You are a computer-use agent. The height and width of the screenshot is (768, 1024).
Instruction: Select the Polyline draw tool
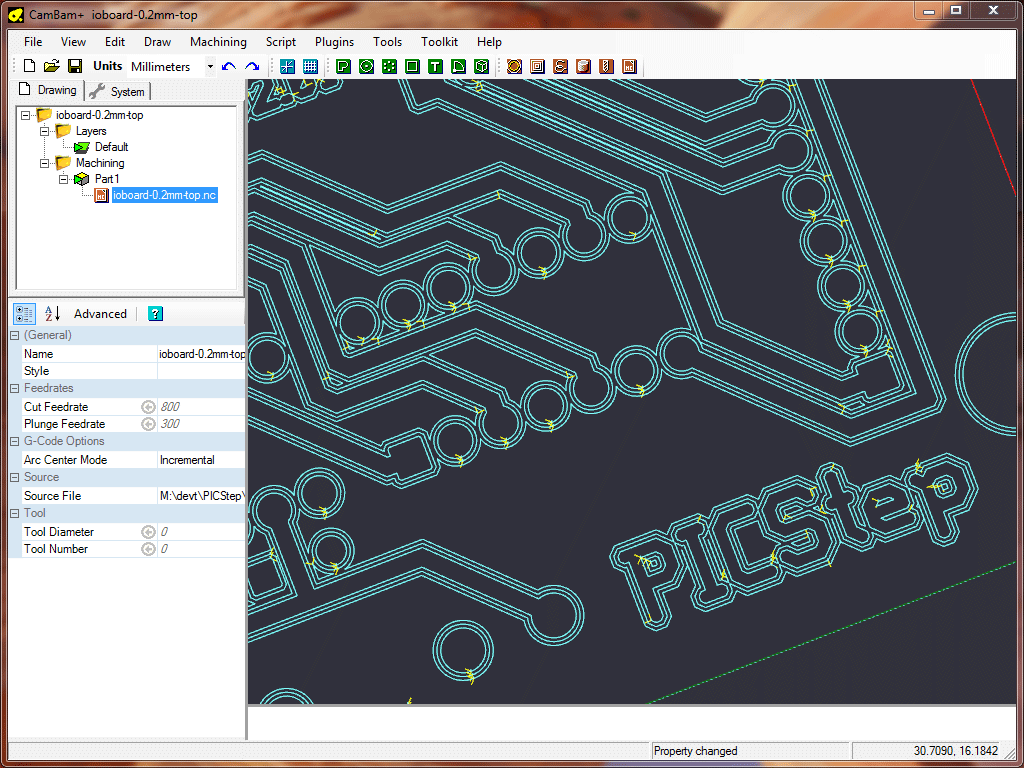pyautogui.click(x=343, y=66)
